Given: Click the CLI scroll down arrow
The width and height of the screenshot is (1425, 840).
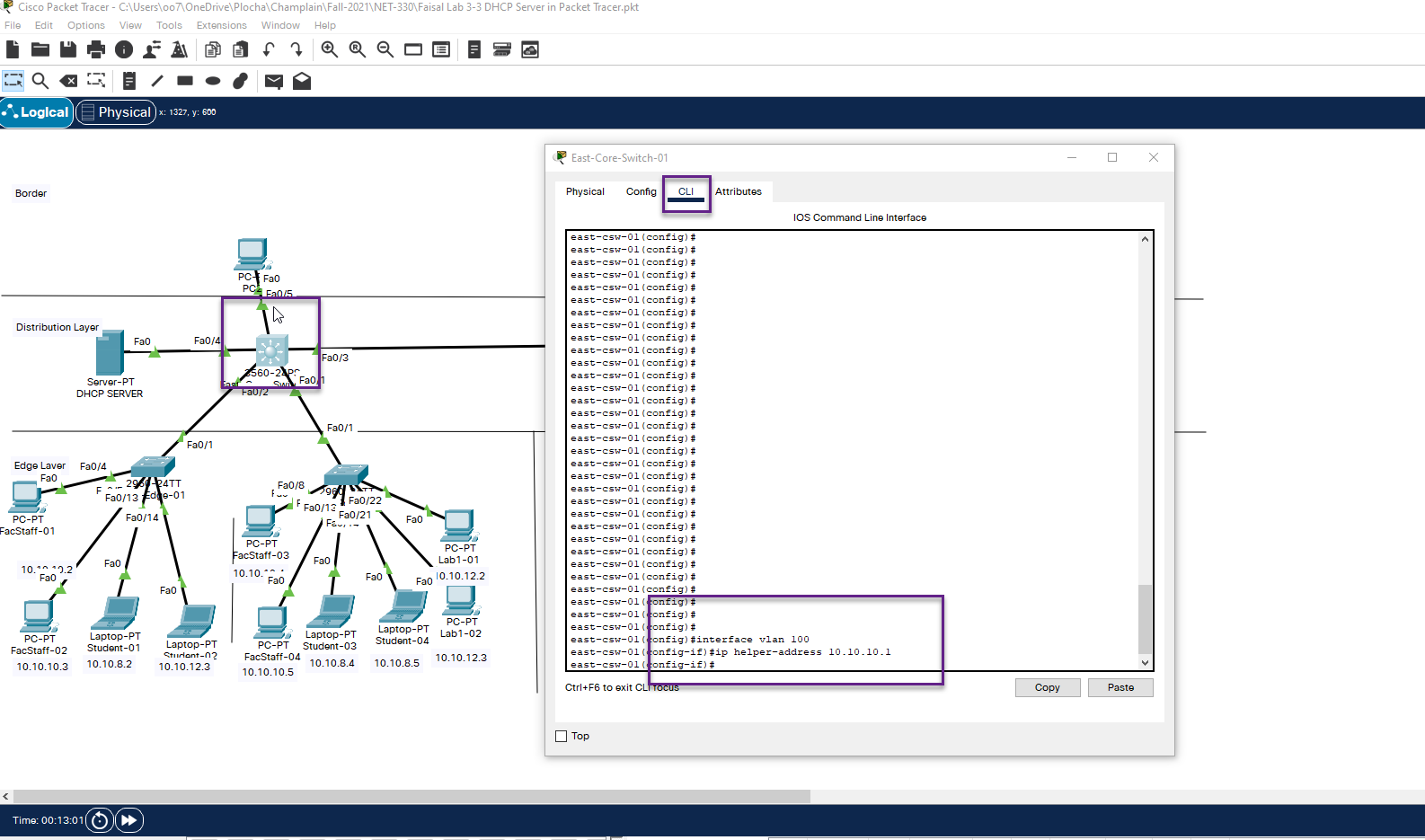Looking at the screenshot, I should [x=1145, y=663].
